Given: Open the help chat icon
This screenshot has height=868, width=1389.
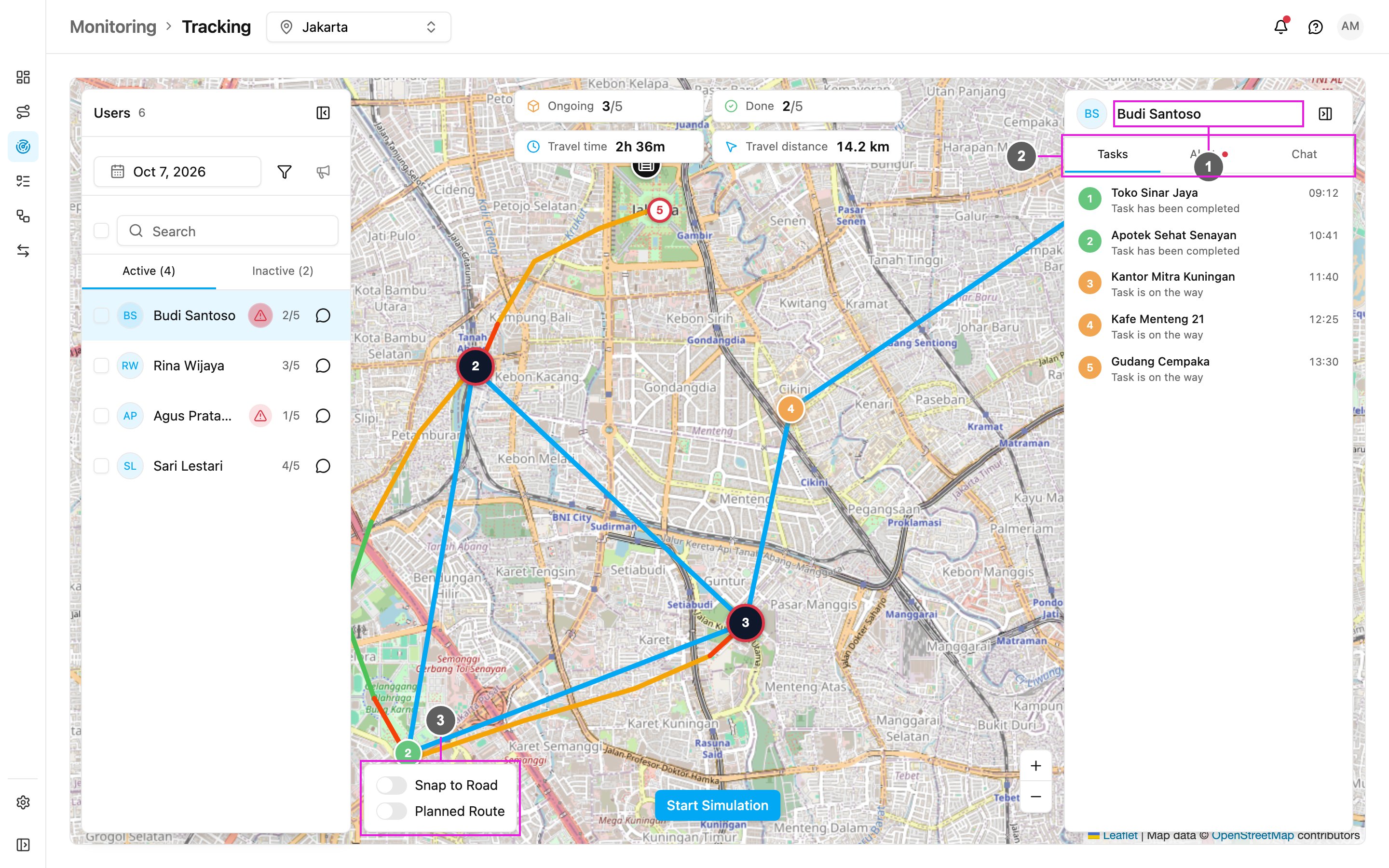Looking at the screenshot, I should coord(1315,27).
